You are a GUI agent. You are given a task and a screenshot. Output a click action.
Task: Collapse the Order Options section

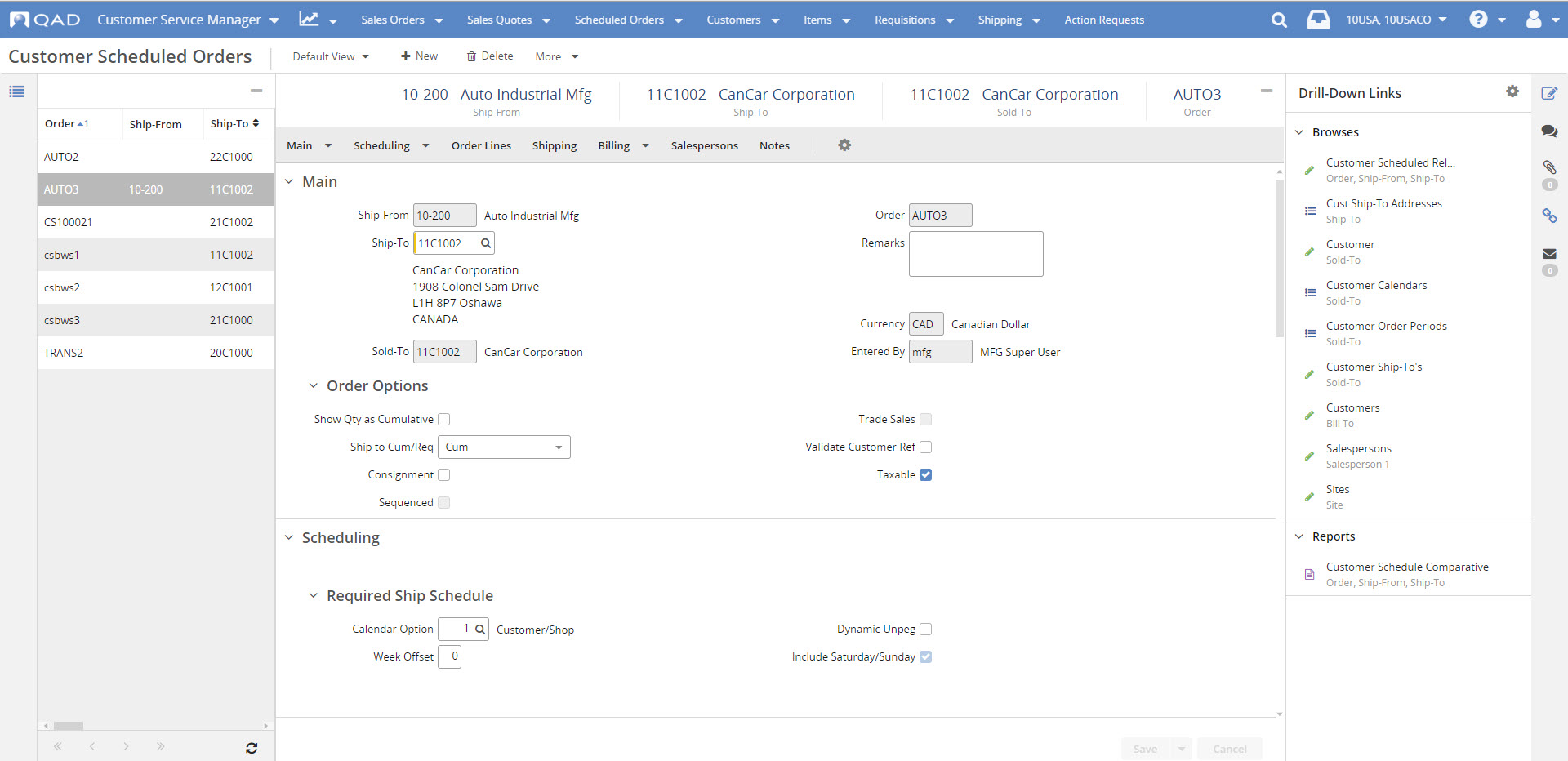[x=313, y=386]
